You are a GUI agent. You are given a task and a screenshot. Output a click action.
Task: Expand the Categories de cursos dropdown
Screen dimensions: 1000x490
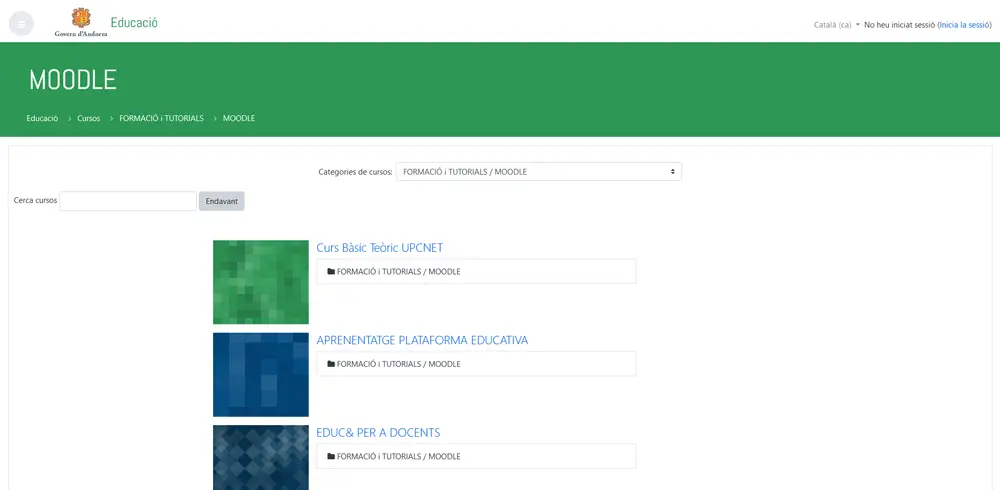[x=538, y=172]
